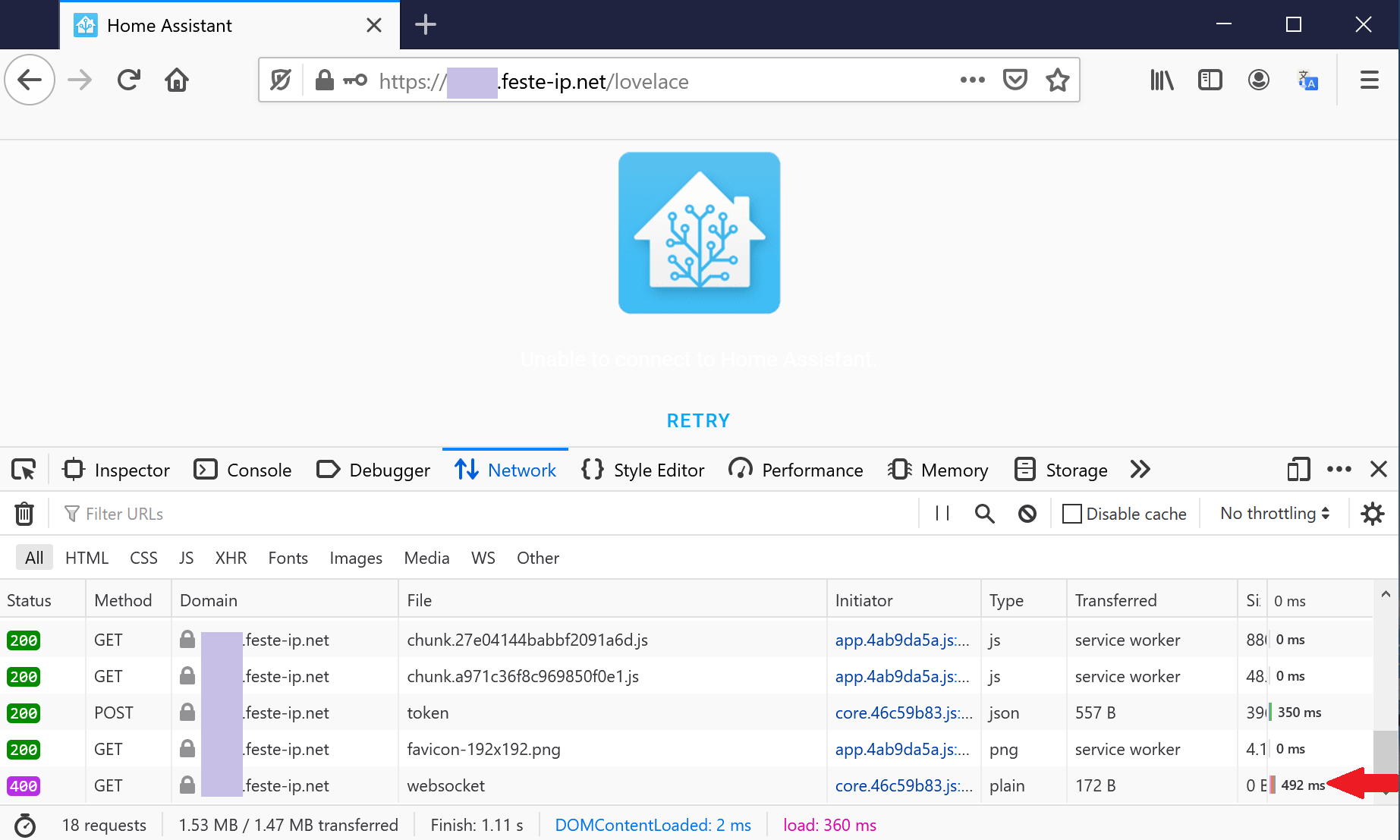The width and height of the screenshot is (1400, 840).
Task: Open network settings gear
Action: (x=1372, y=514)
